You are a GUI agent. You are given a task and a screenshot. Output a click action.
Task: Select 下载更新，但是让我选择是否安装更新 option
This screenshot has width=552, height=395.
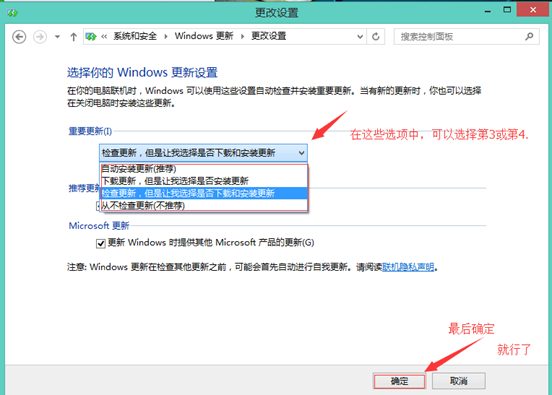point(204,181)
